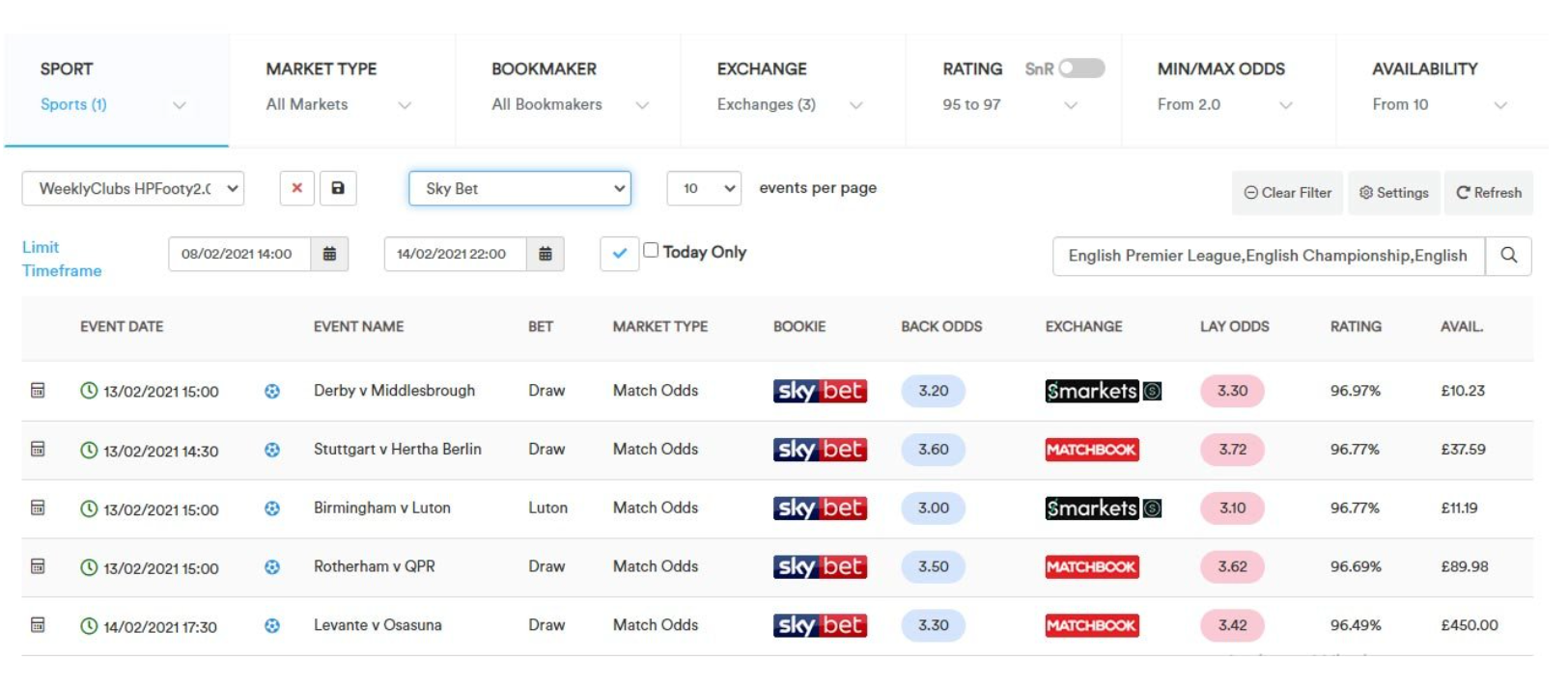The height and width of the screenshot is (687, 1568).
Task: Click lay odds 3.30 for Derby v Middlesbrough
Action: pos(1233,391)
